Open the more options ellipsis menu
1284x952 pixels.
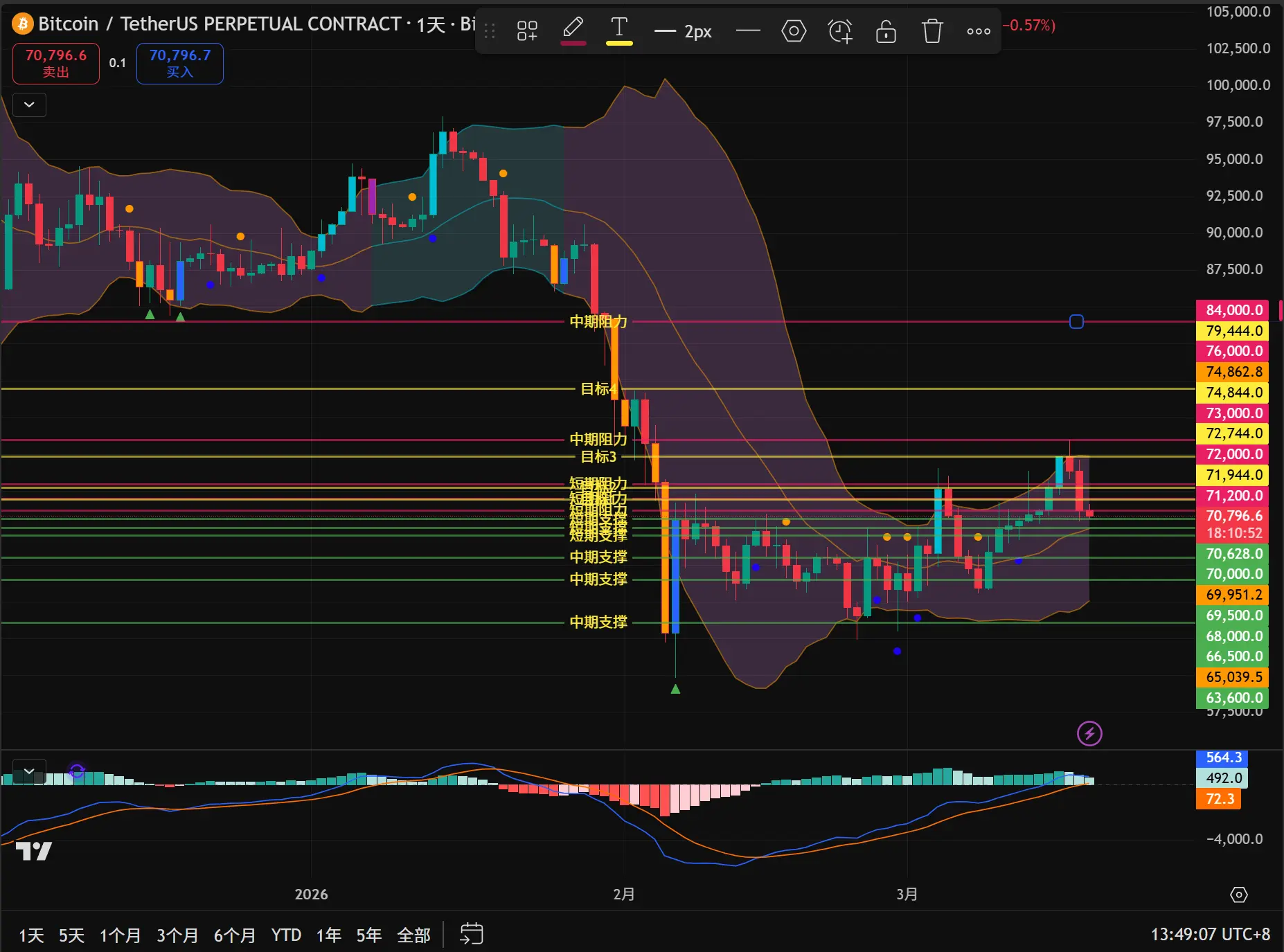pyautogui.click(x=979, y=31)
